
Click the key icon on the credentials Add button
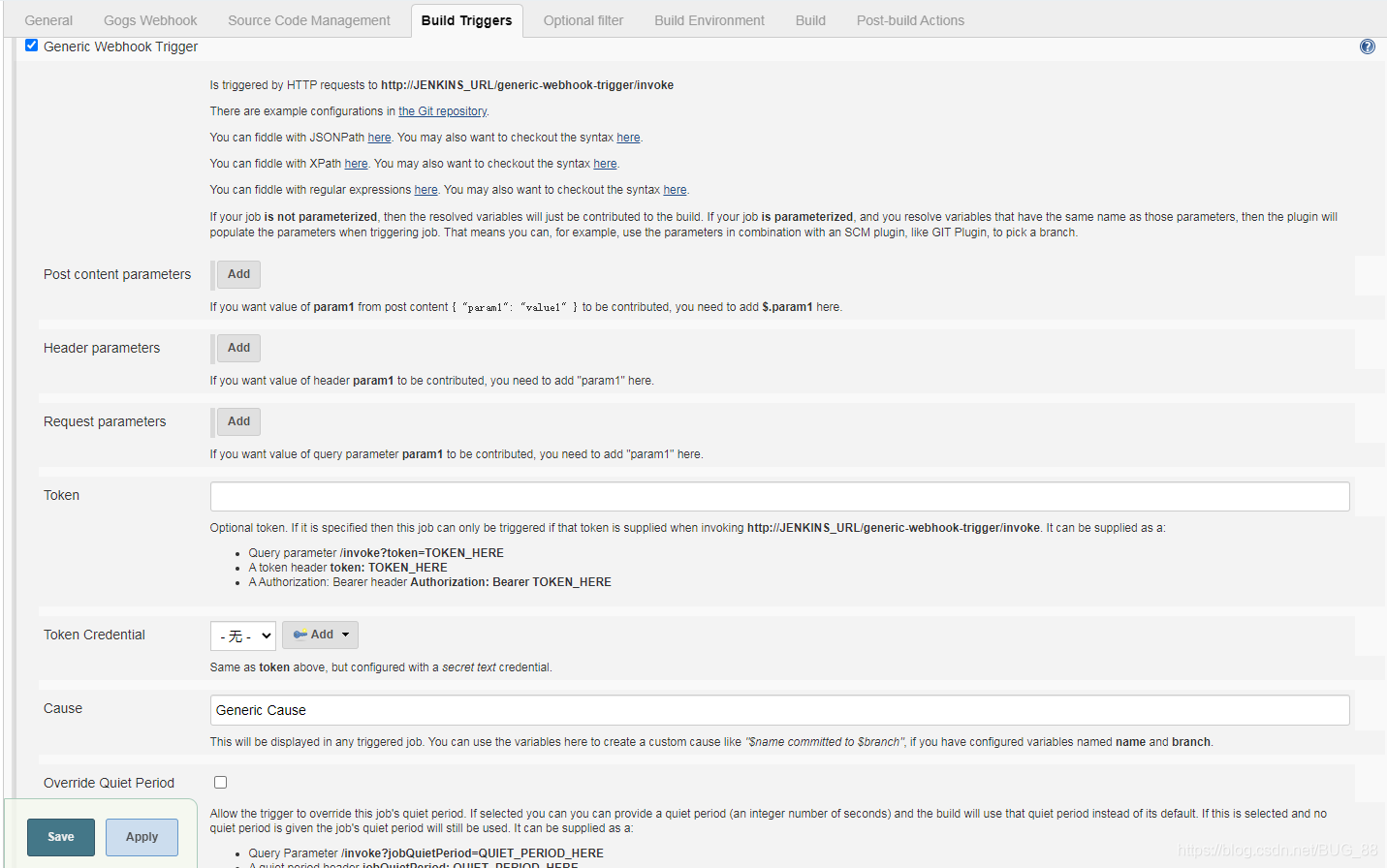coord(300,635)
